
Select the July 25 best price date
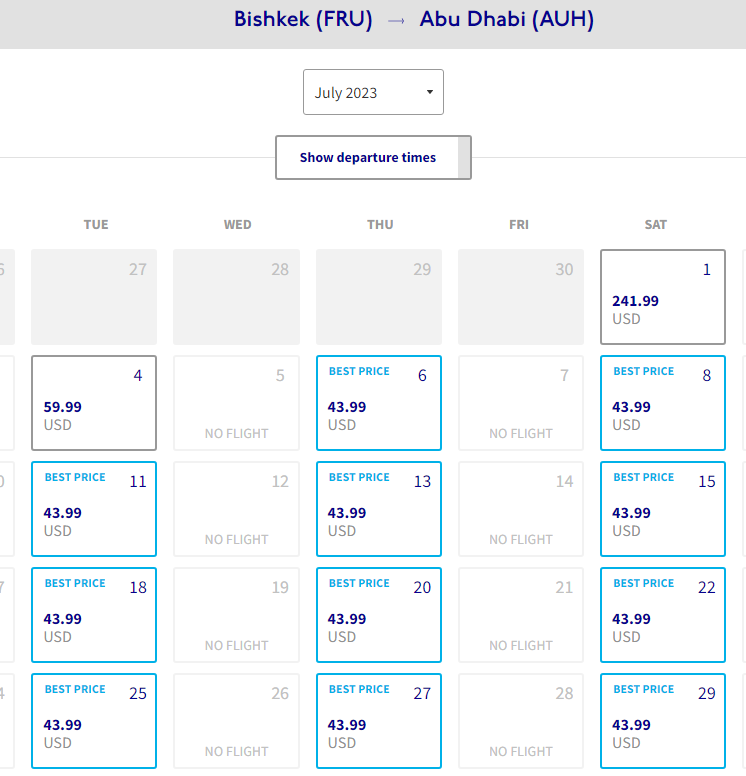pos(94,721)
